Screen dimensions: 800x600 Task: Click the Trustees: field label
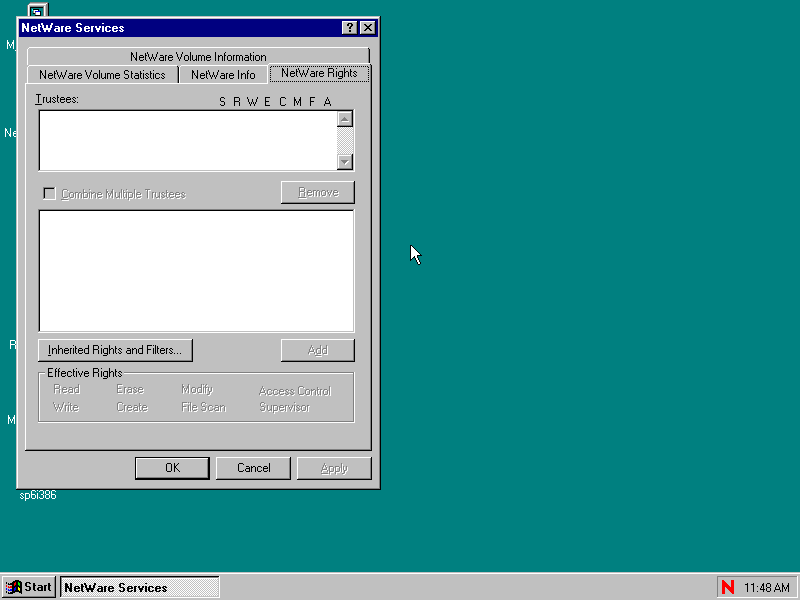[x=57, y=99]
